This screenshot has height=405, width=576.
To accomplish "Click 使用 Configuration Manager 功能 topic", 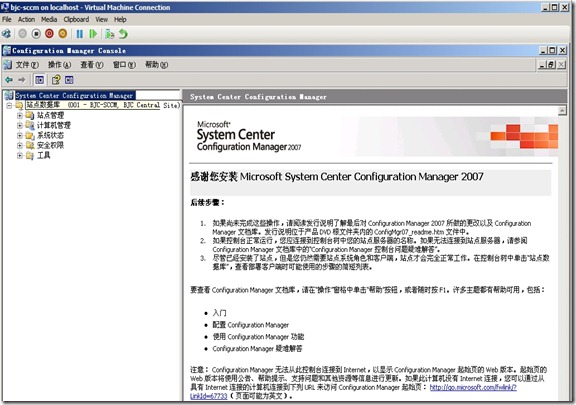I will click(258, 337).
